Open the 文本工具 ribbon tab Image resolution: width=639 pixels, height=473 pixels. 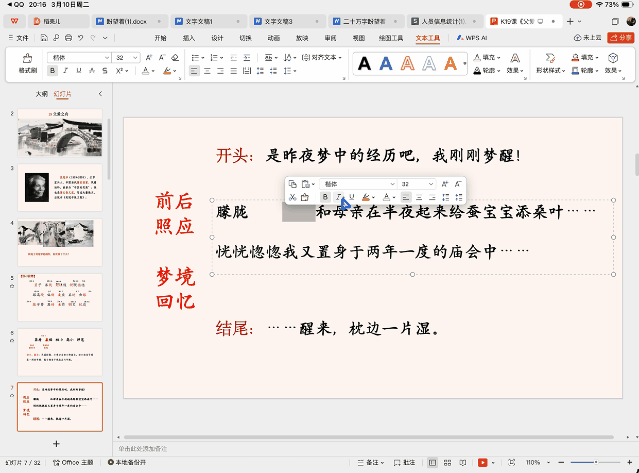[x=427, y=37]
